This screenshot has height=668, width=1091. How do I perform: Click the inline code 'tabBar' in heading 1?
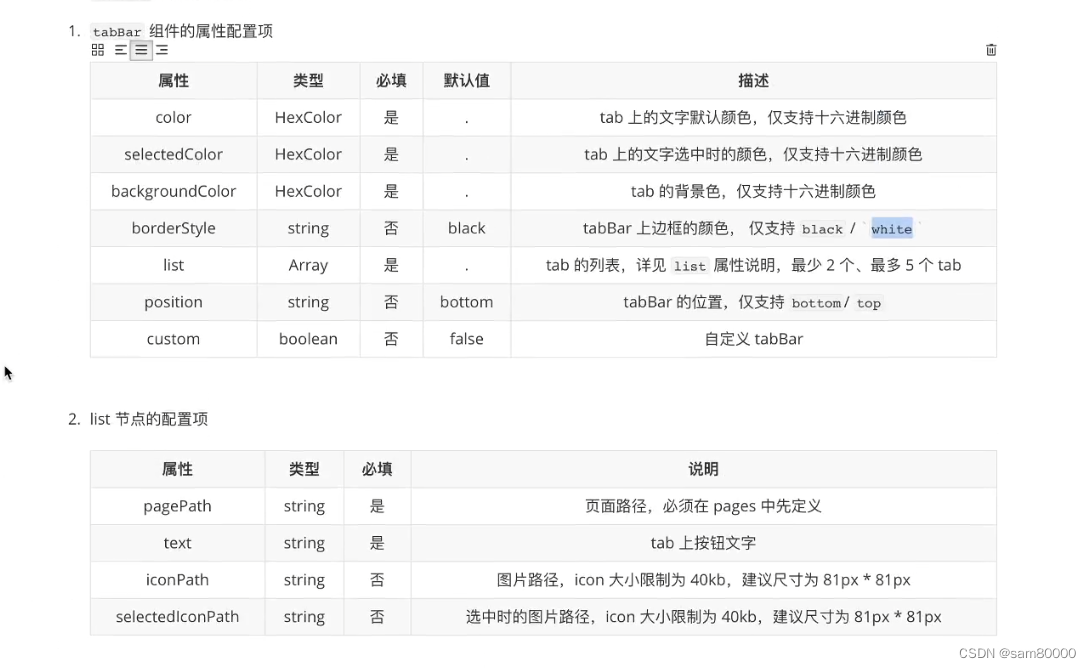[x=117, y=32]
